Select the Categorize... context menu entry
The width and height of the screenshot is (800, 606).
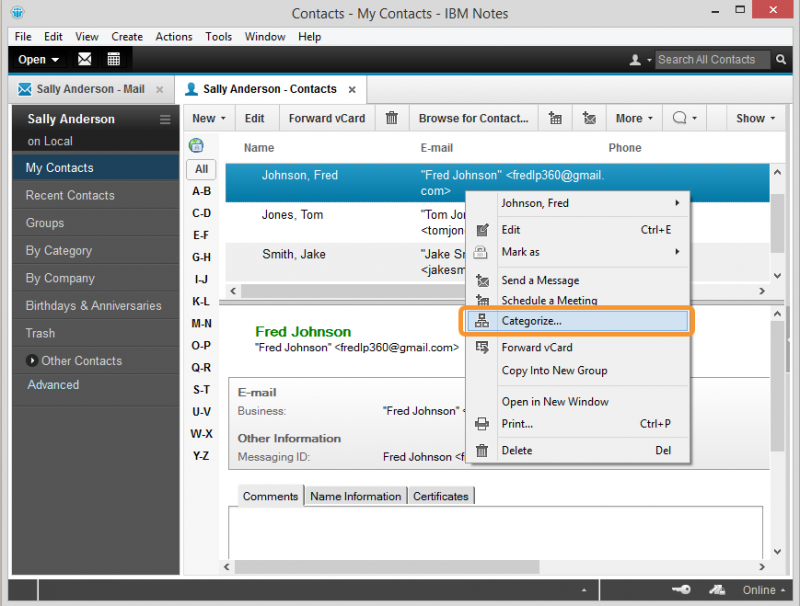[578, 321]
